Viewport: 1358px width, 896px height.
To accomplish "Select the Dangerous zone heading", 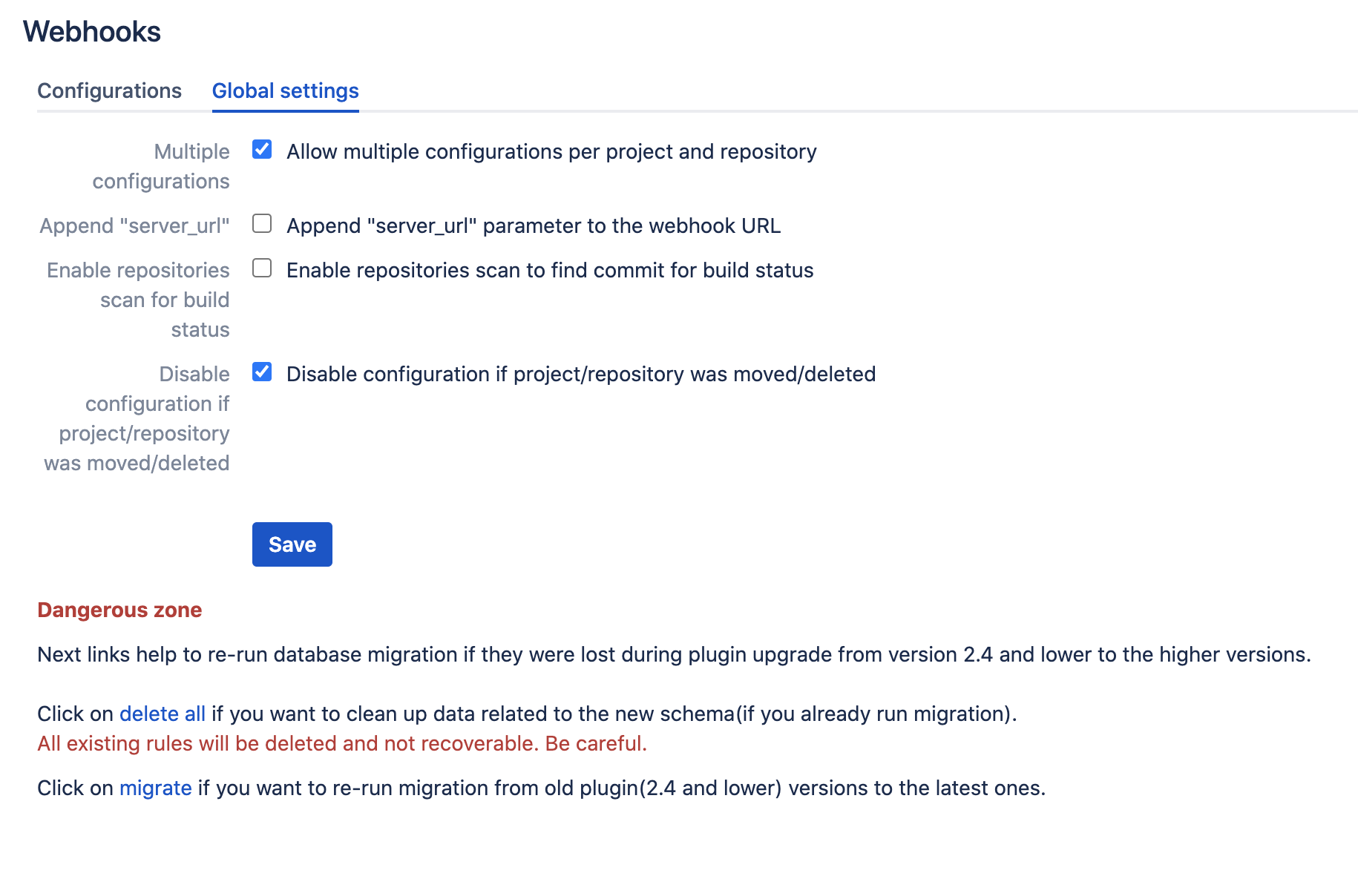I will [119, 610].
